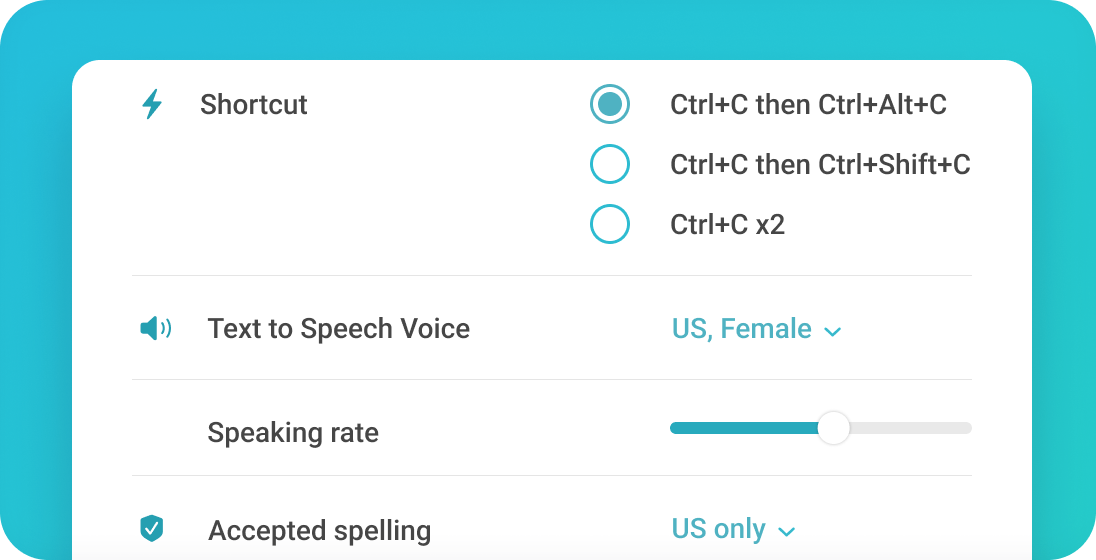Click the Accepted spelling label

click(x=319, y=530)
